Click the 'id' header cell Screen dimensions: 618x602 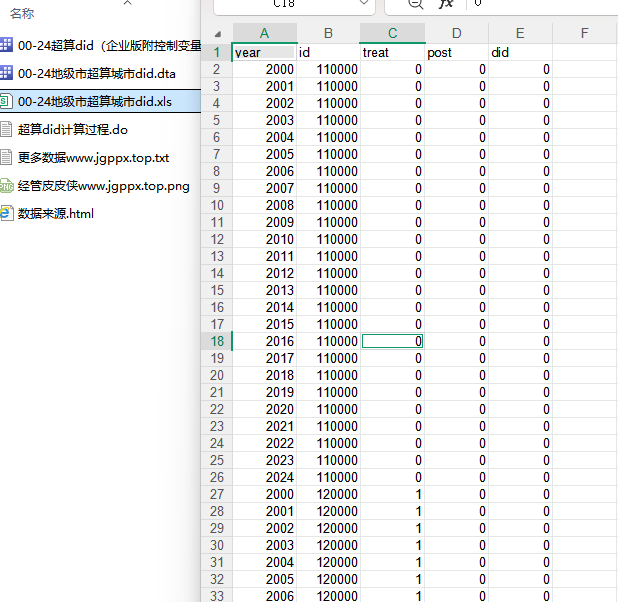[x=328, y=52]
